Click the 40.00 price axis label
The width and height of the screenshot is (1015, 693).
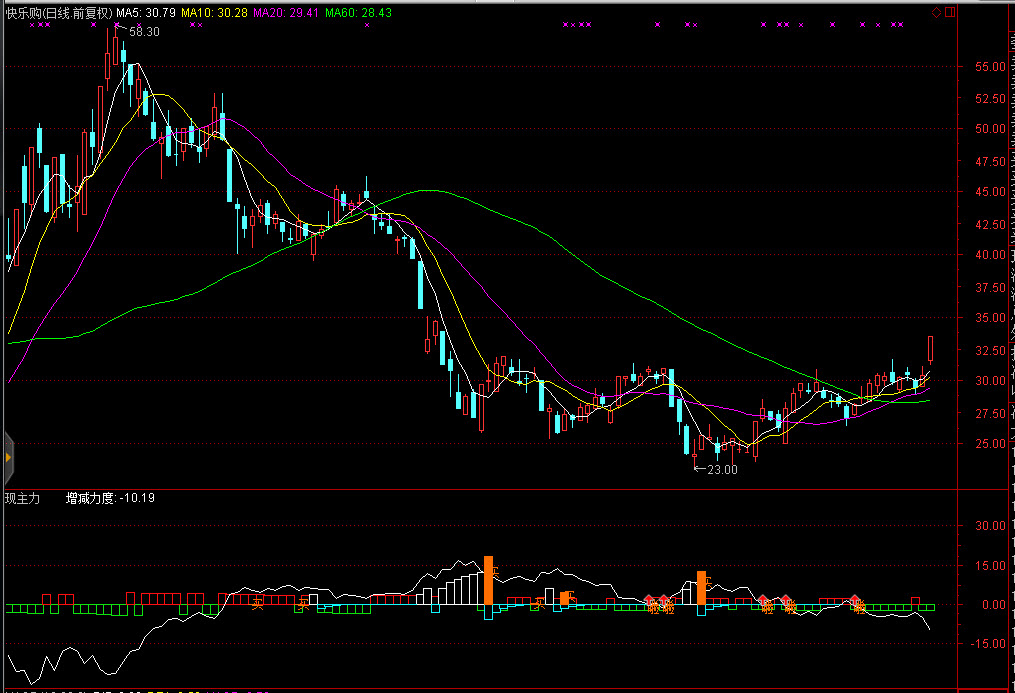coord(989,255)
